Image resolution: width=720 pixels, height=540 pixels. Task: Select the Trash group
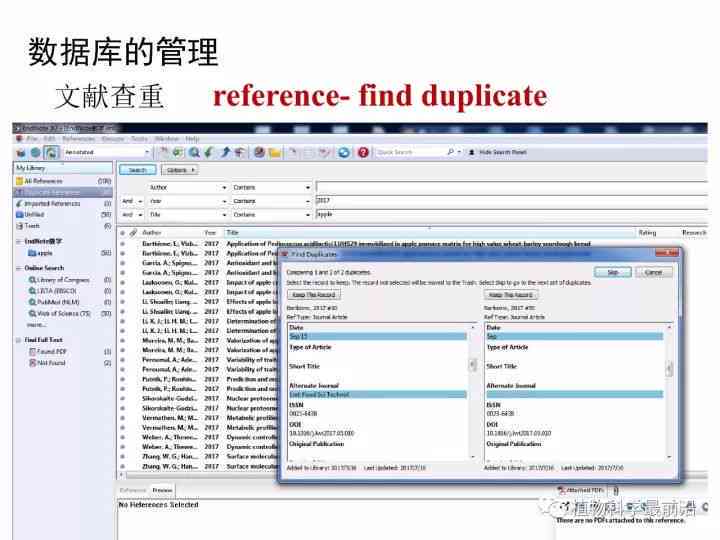(64, 226)
